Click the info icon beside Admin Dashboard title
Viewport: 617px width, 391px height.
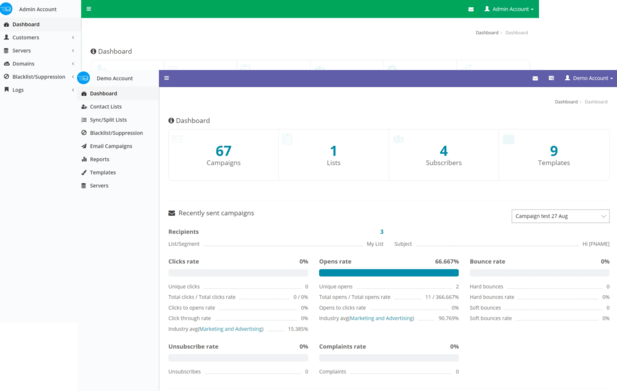93,52
